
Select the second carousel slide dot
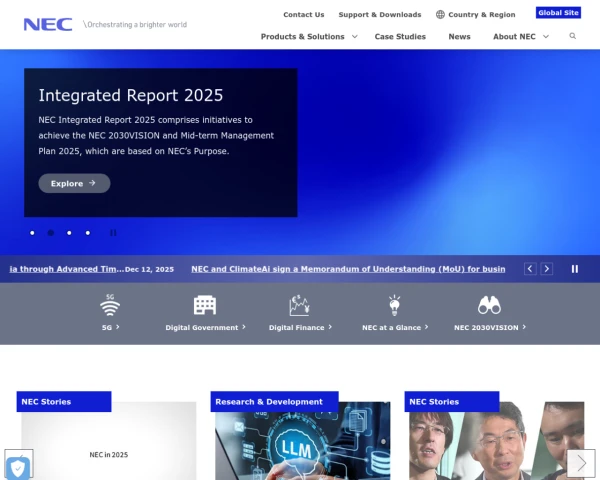[51, 233]
